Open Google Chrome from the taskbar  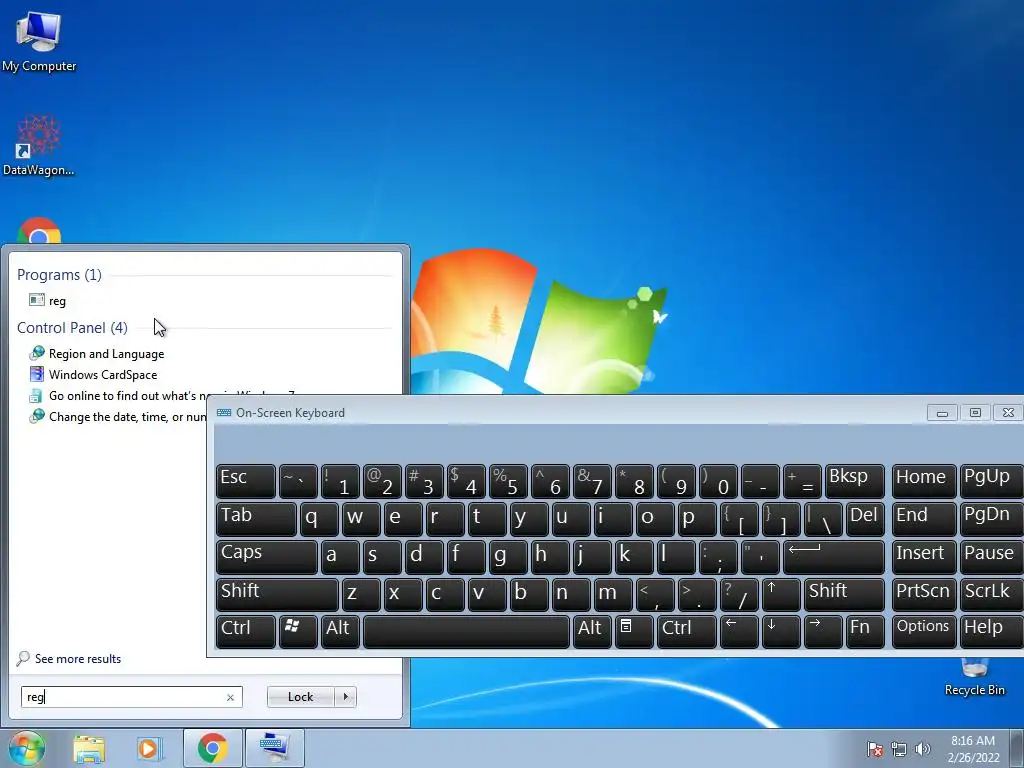coord(212,748)
